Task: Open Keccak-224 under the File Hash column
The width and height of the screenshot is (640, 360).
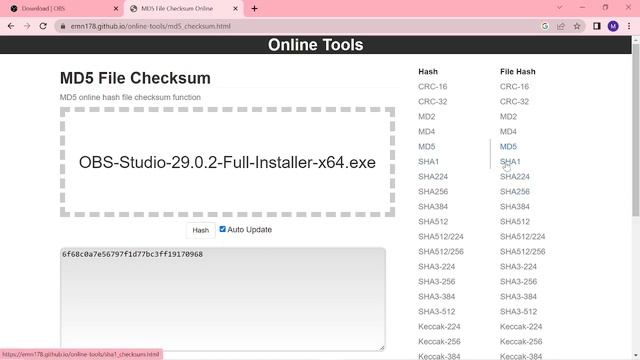Action: click(521, 327)
